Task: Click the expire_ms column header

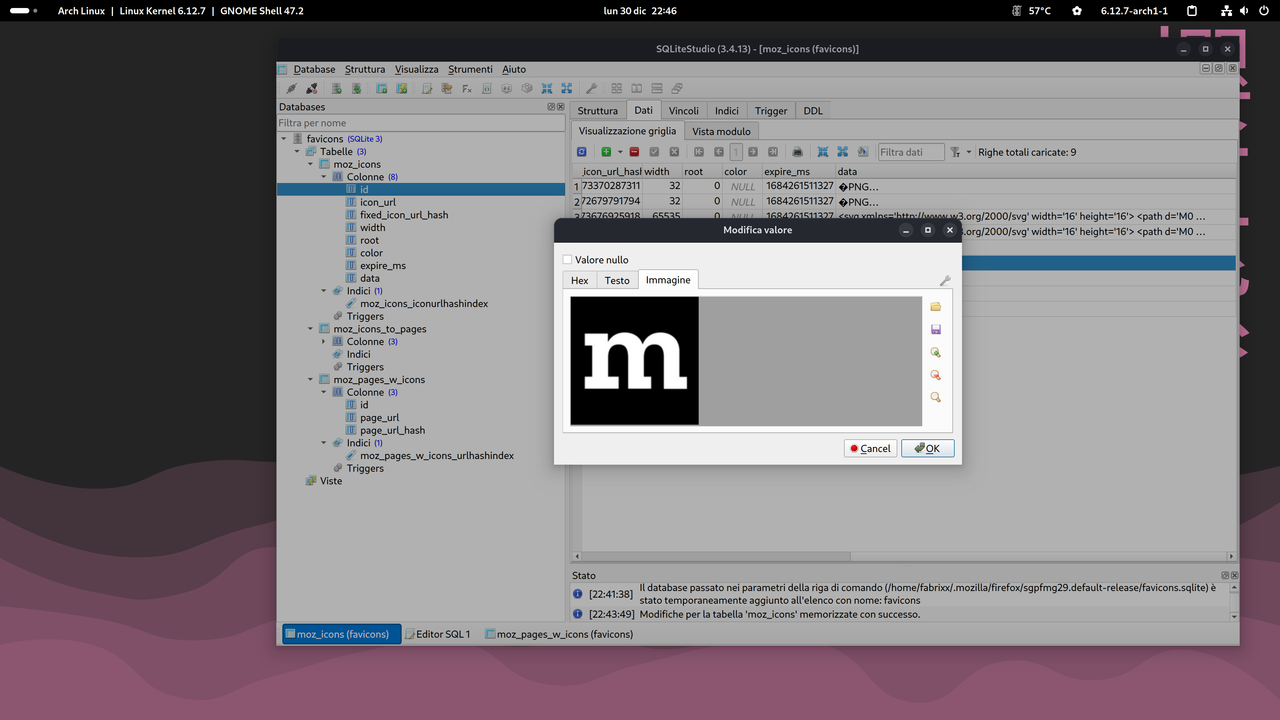Action: 798,172
